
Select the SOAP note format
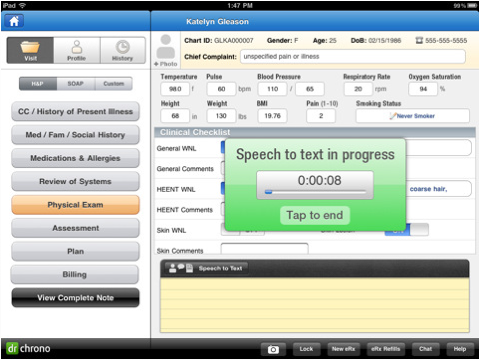pos(76,84)
